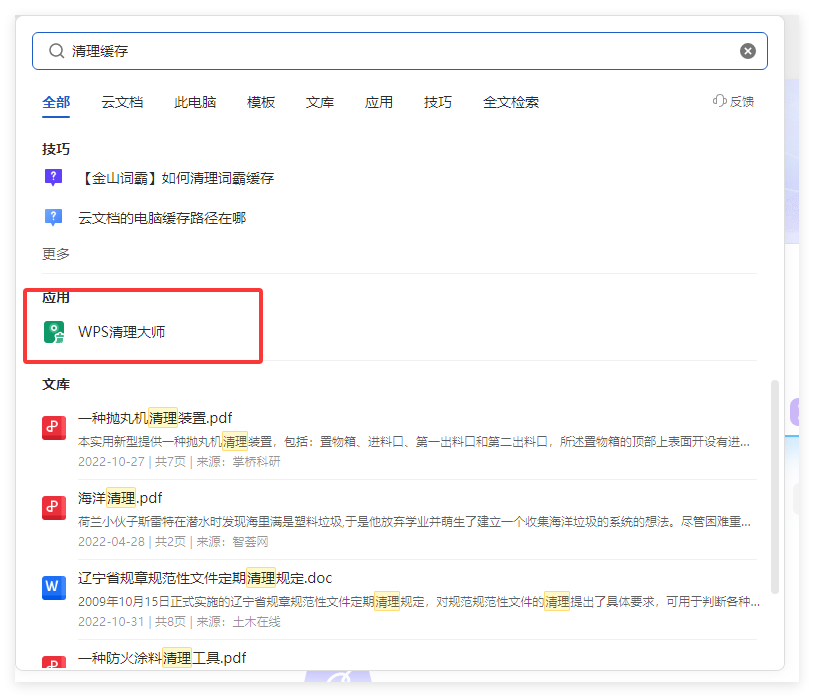Click question icon next to 云文档缓存路径 tip
The width and height of the screenshot is (814, 697).
pyautogui.click(x=53, y=217)
